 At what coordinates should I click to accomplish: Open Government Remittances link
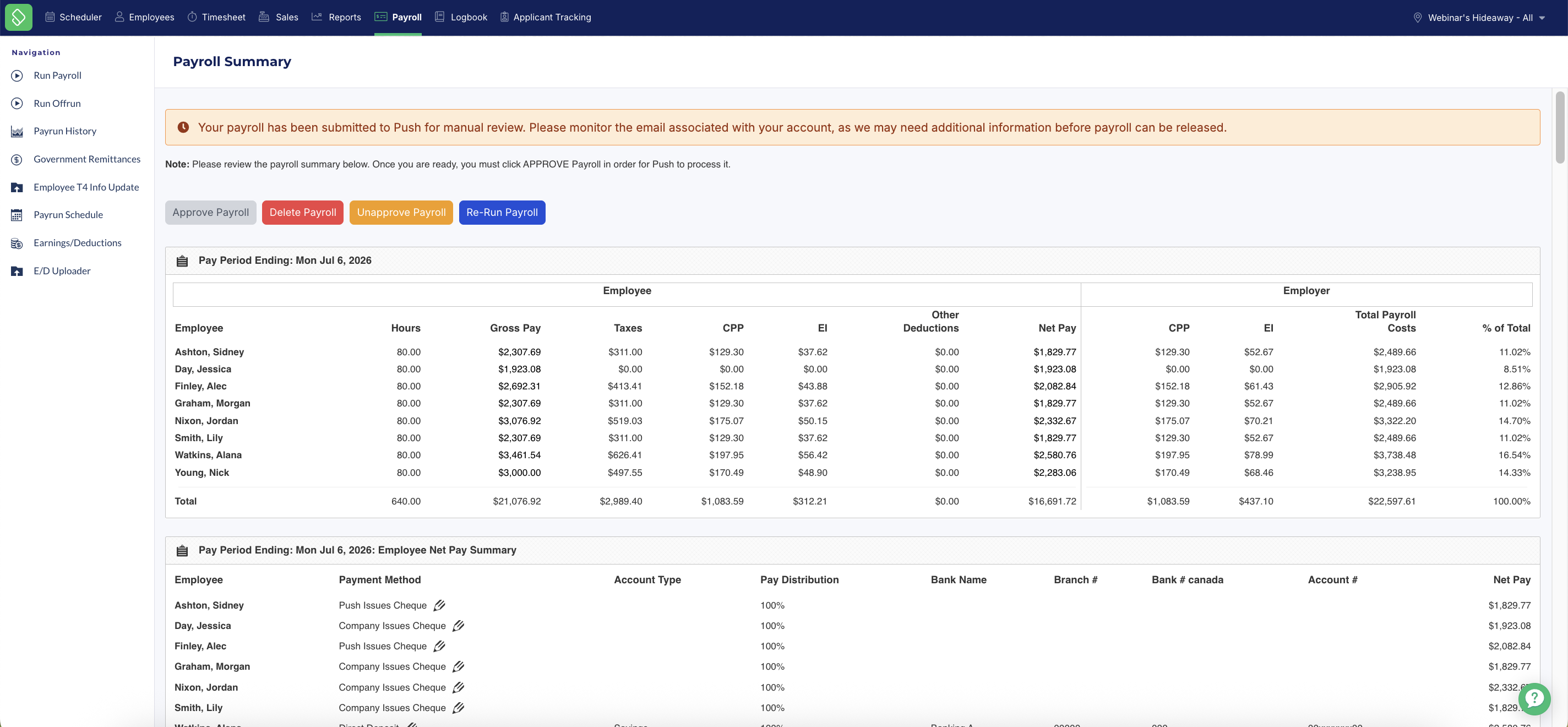pos(87,159)
